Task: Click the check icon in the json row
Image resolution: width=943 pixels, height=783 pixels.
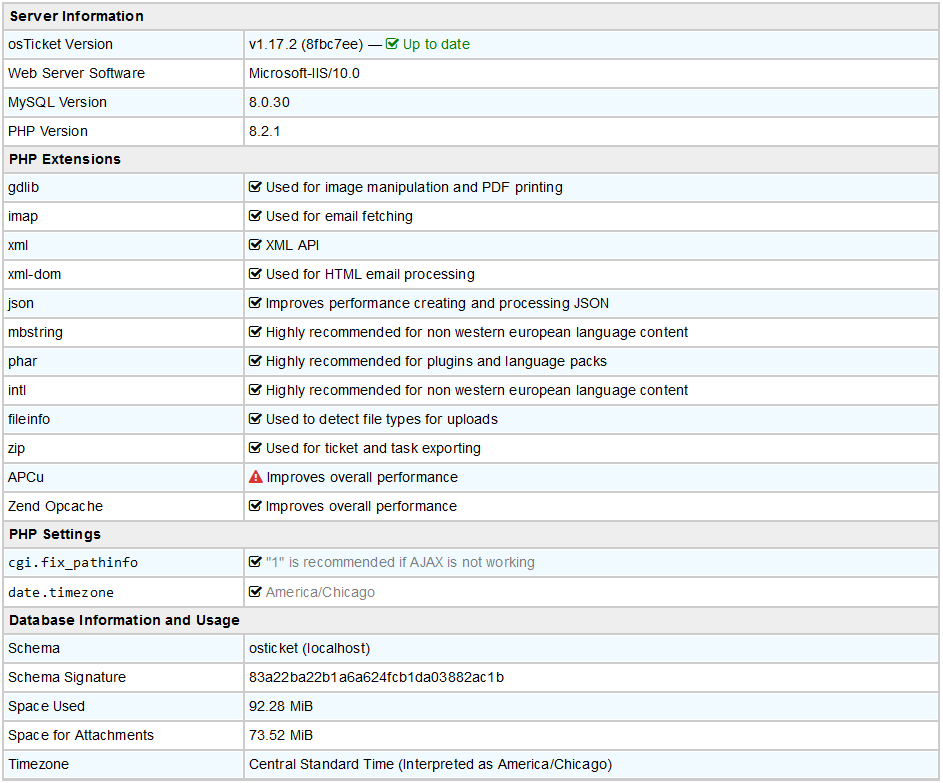Action: click(x=255, y=302)
